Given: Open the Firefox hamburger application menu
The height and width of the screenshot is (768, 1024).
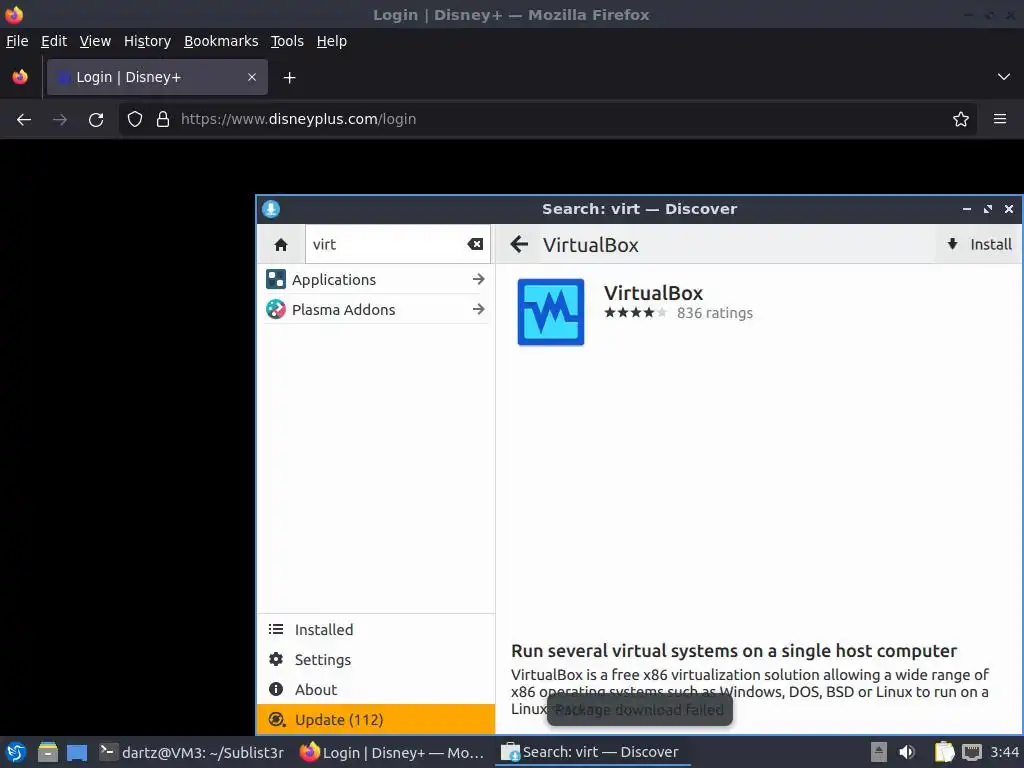Looking at the screenshot, I should (x=1000, y=120).
